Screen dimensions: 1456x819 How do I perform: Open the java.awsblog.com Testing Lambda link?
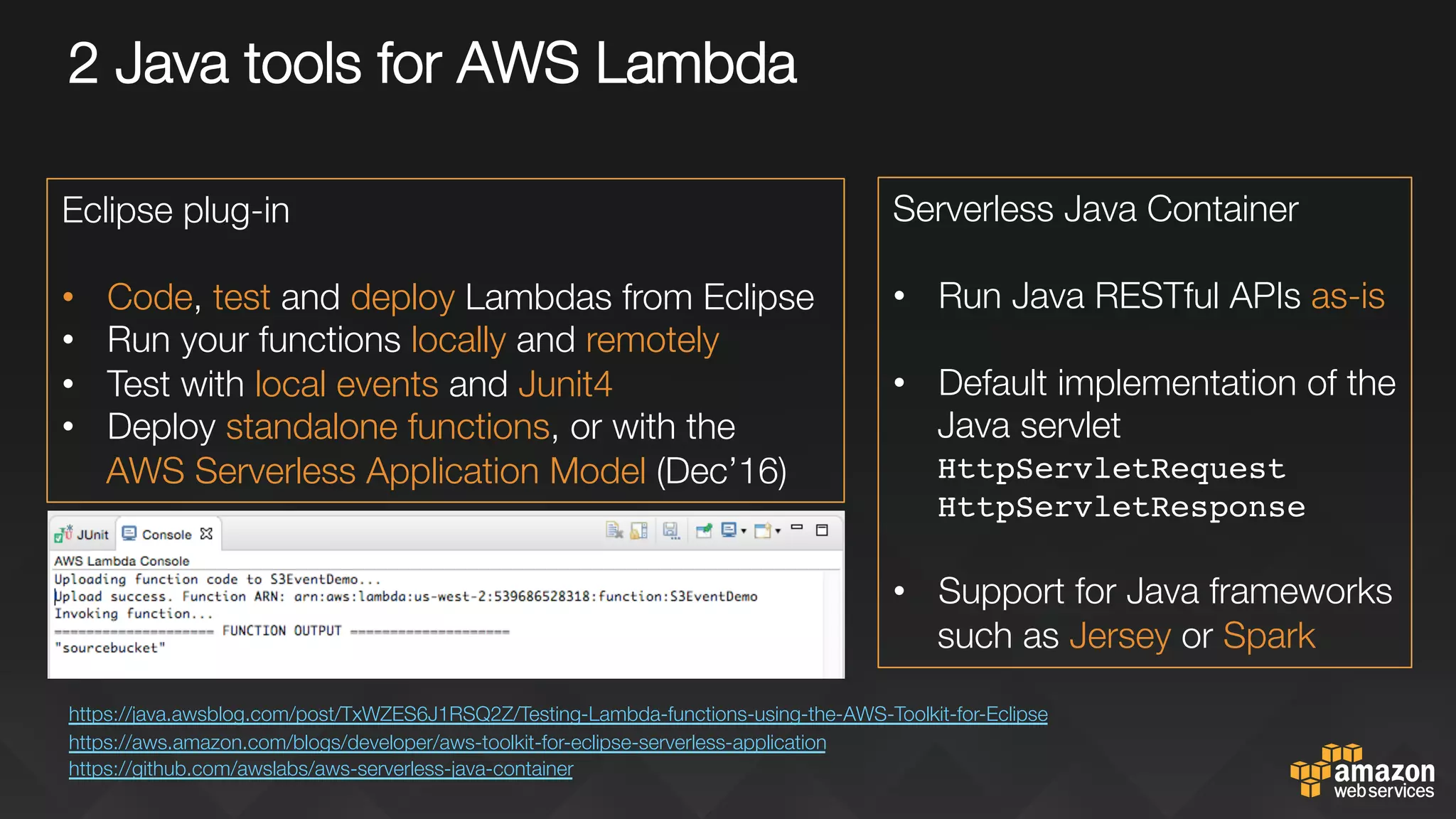(558, 714)
